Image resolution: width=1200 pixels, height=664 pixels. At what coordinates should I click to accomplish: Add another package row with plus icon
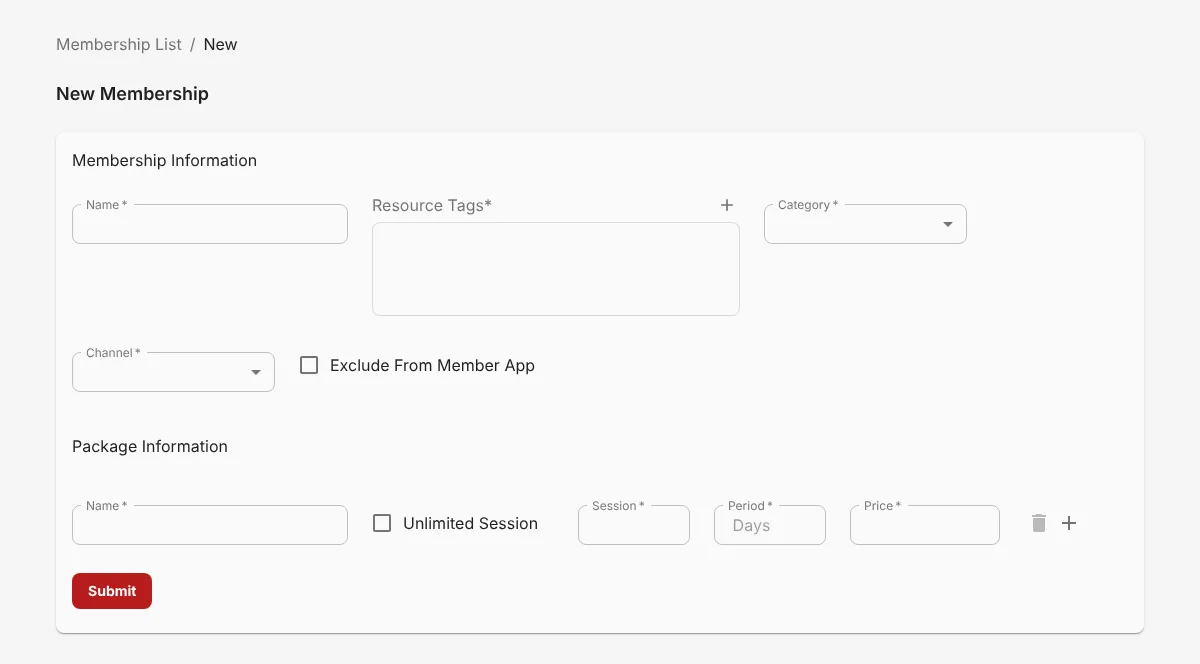1069,523
